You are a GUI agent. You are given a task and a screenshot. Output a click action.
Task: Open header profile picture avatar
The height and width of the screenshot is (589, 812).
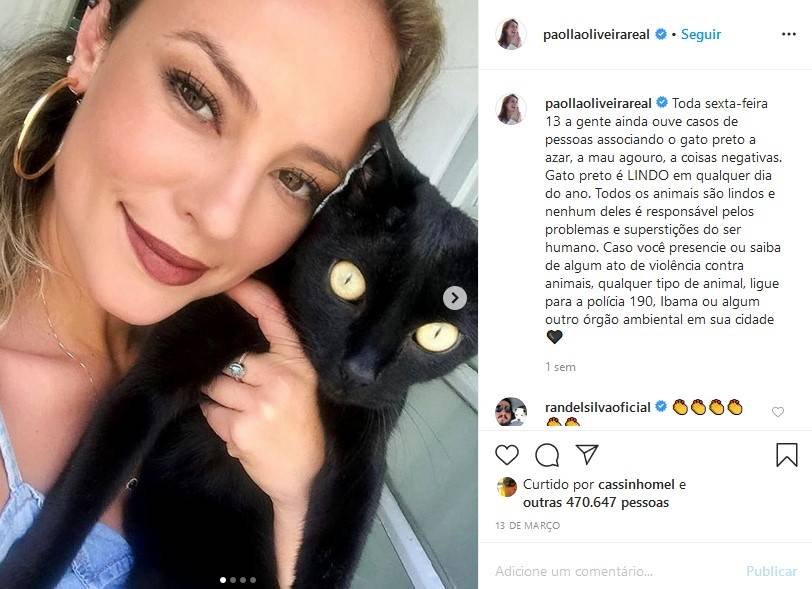point(511,34)
